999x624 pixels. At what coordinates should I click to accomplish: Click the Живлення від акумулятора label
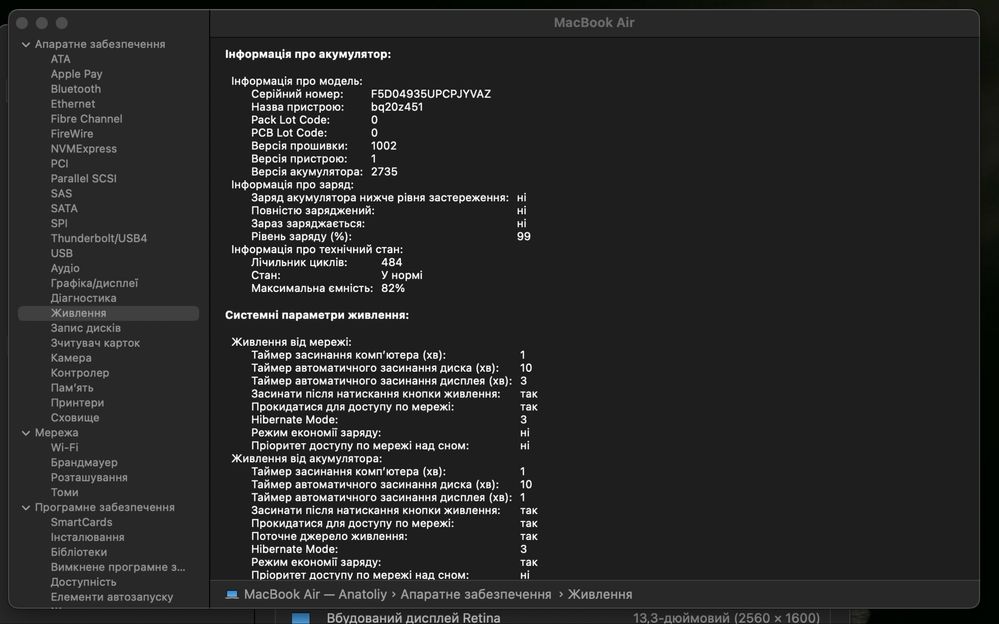click(306, 459)
